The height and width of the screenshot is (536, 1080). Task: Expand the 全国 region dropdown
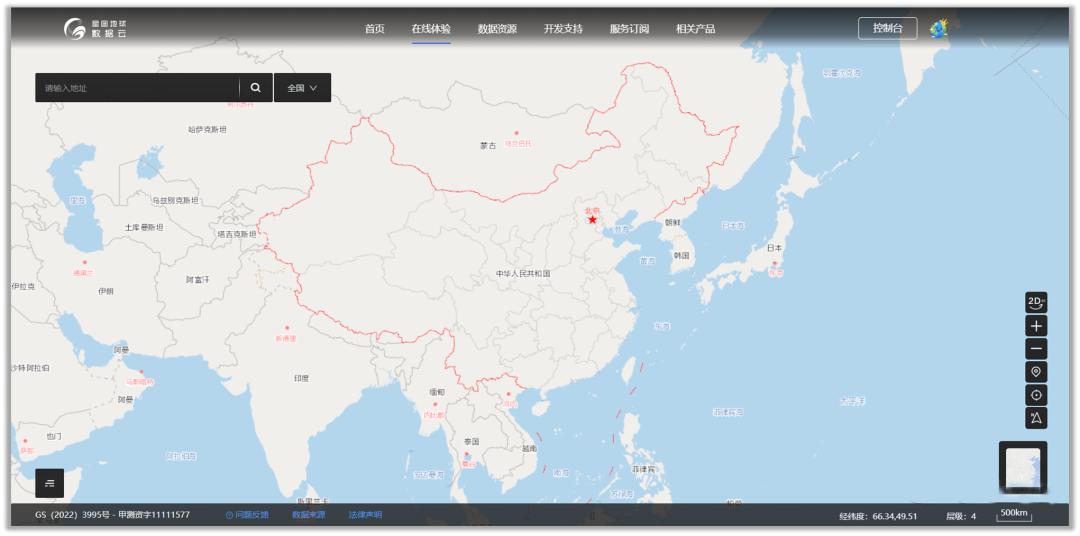click(x=302, y=88)
